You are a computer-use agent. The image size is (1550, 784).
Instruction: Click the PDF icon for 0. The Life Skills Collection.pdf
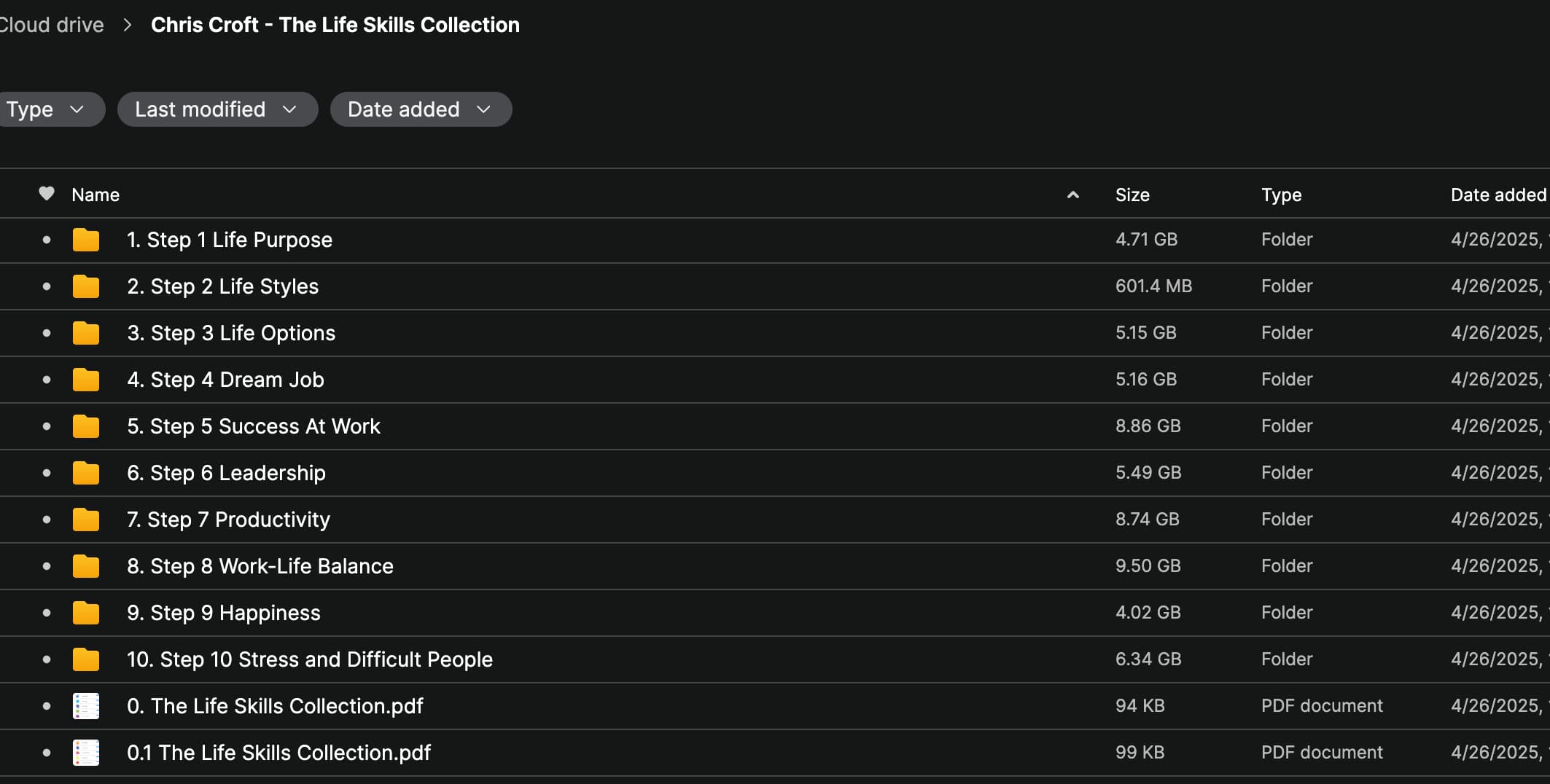coord(86,706)
